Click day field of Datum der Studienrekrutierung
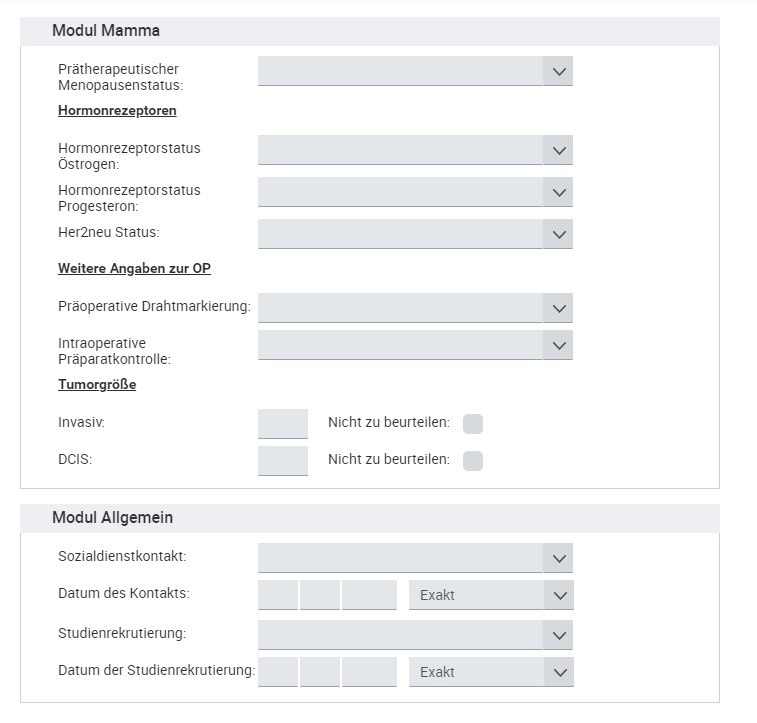The height and width of the screenshot is (723, 757). (x=278, y=673)
